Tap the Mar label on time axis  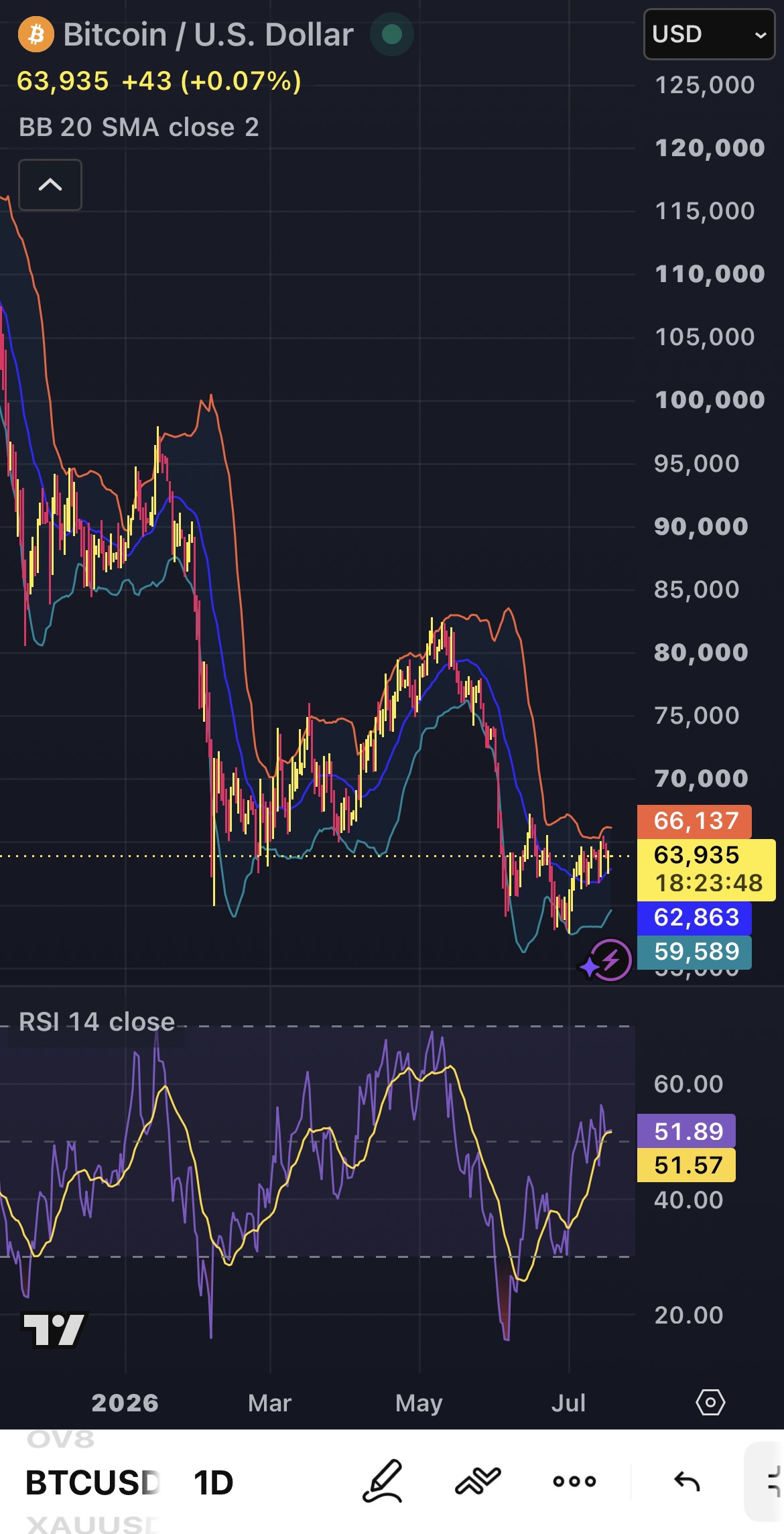click(x=269, y=1403)
